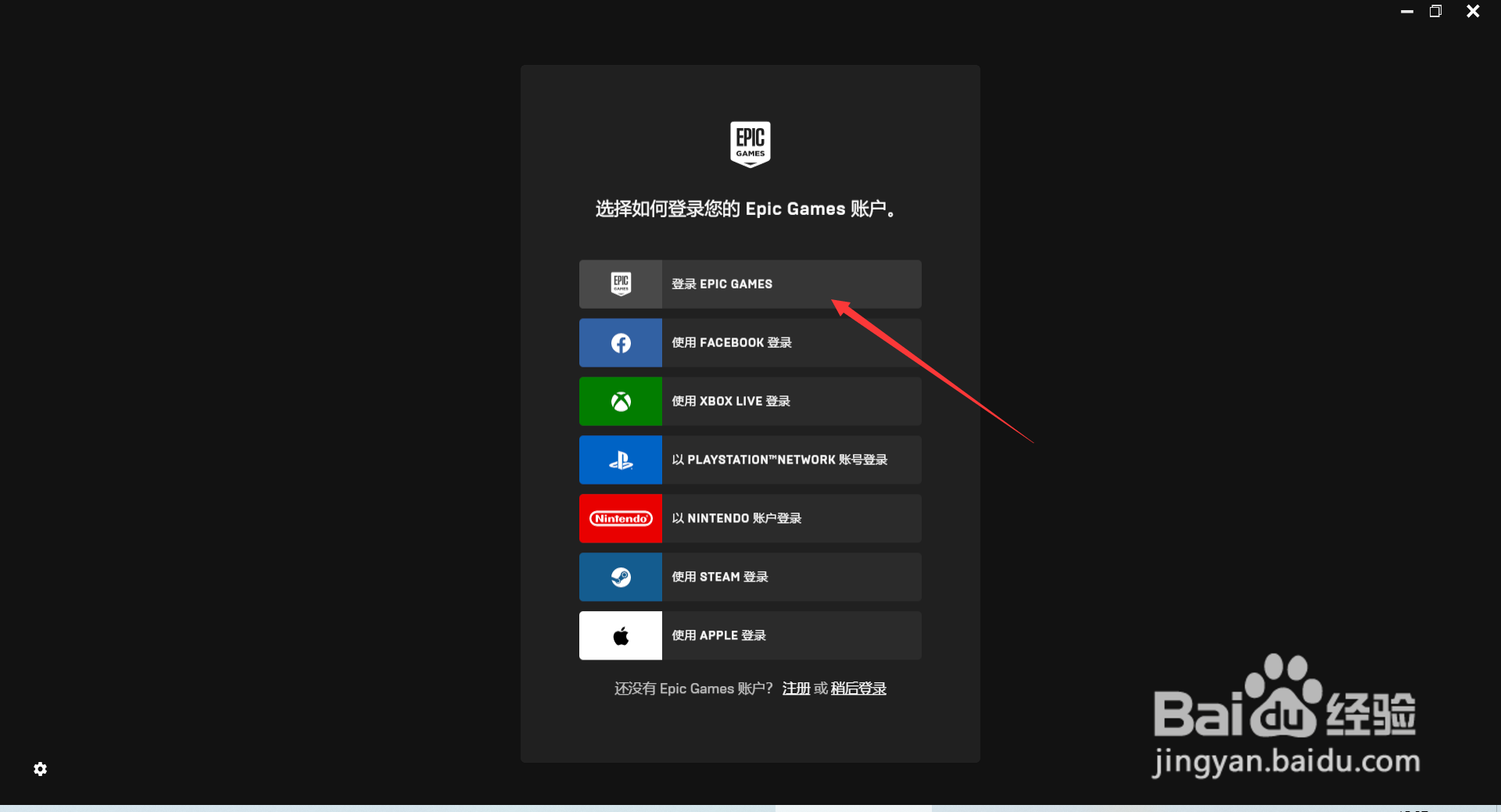Click the Apple logo icon
This screenshot has width=1501, height=812.
pos(621,636)
